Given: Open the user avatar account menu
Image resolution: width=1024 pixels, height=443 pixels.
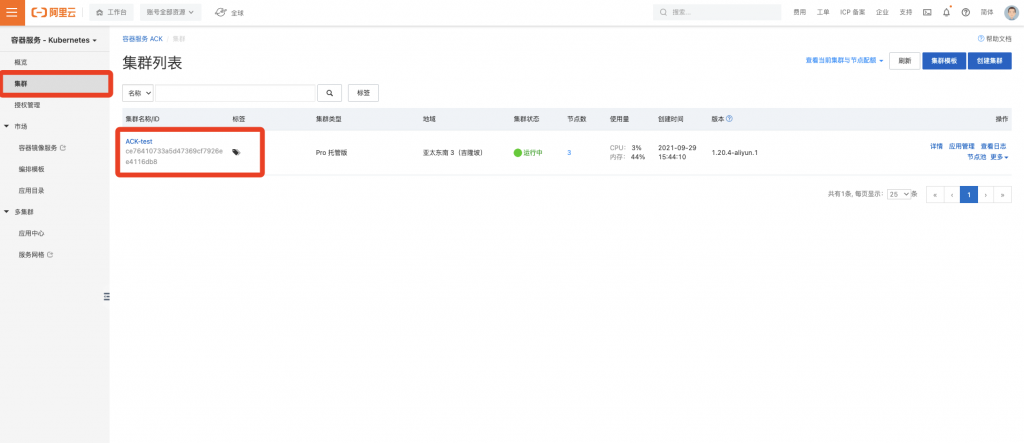Looking at the screenshot, I should coord(1010,12).
